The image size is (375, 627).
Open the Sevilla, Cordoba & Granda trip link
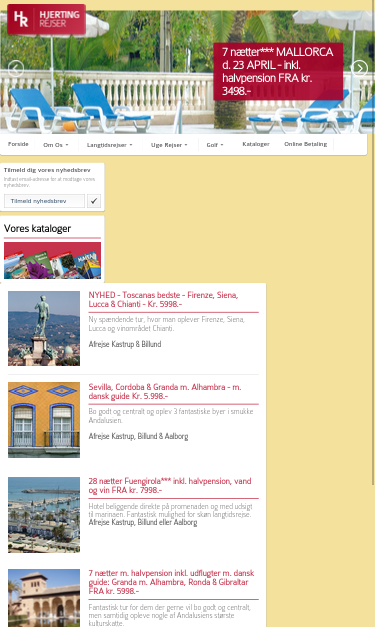pos(165,391)
